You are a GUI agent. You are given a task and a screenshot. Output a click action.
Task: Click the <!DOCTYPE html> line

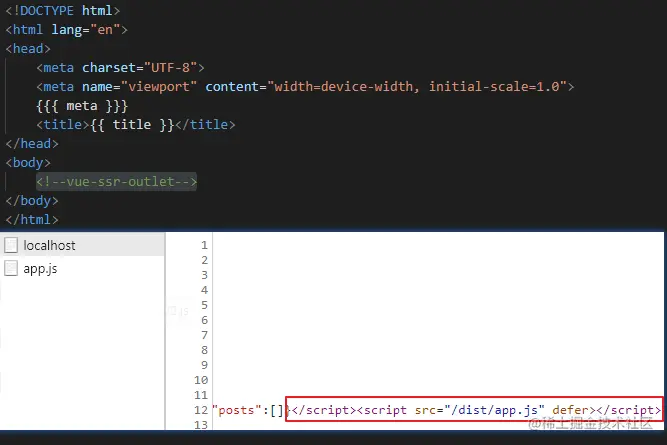pyautogui.click(x=63, y=11)
